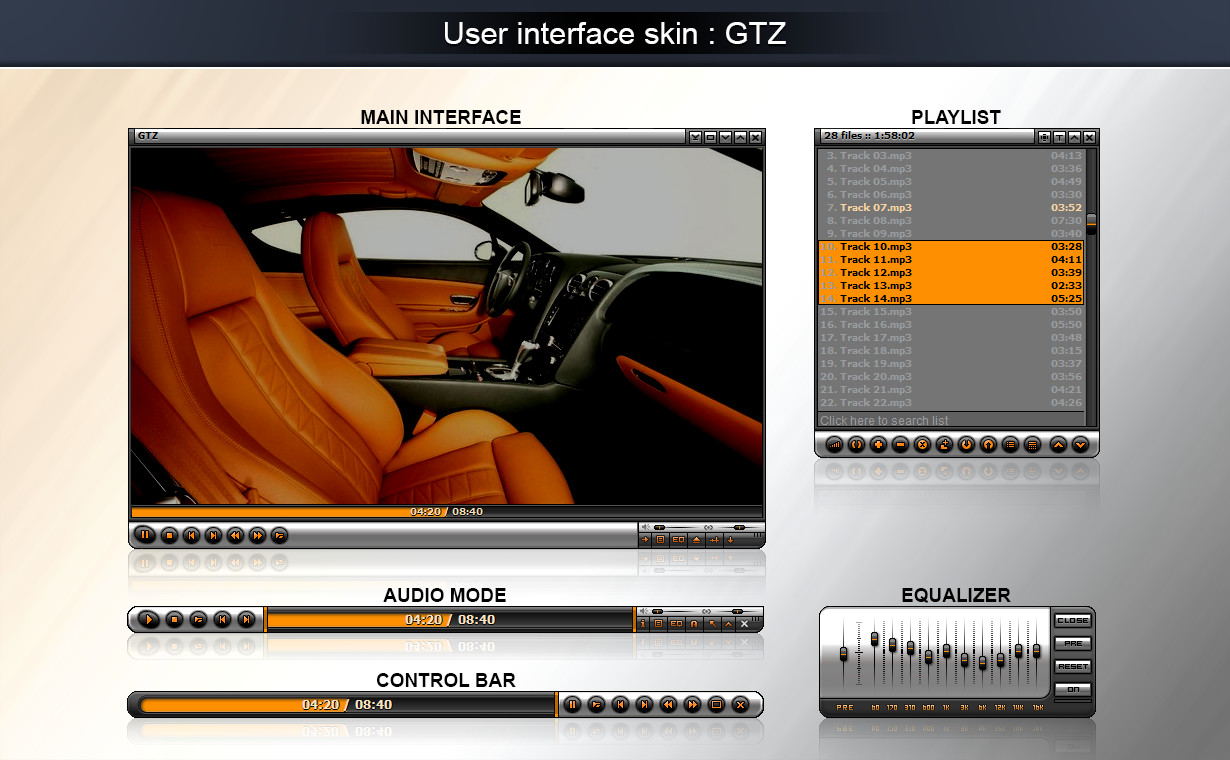Stop playback in the audio mode bar

click(x=175, y=620)
